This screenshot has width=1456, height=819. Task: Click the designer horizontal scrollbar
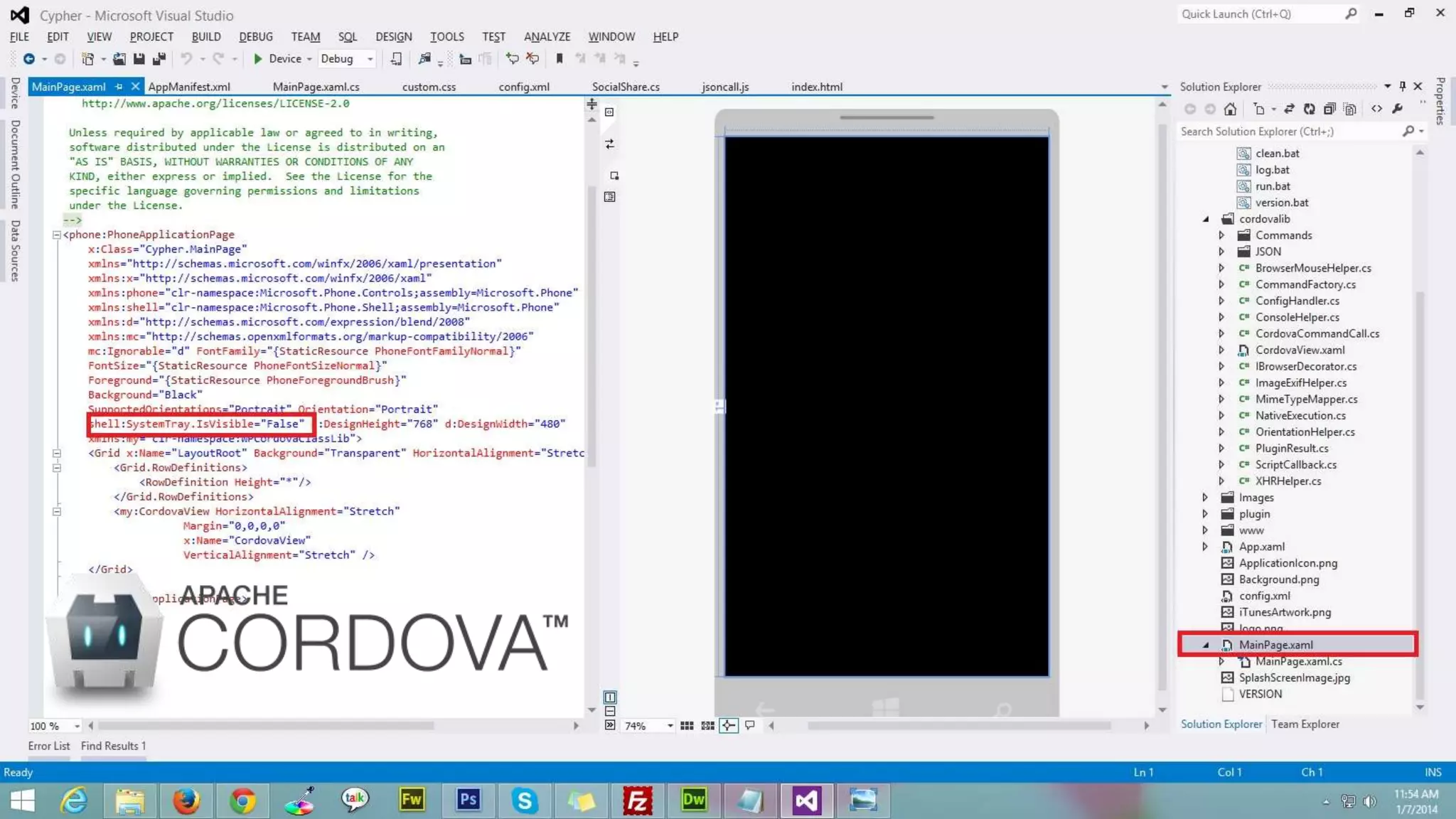[959, 726]
